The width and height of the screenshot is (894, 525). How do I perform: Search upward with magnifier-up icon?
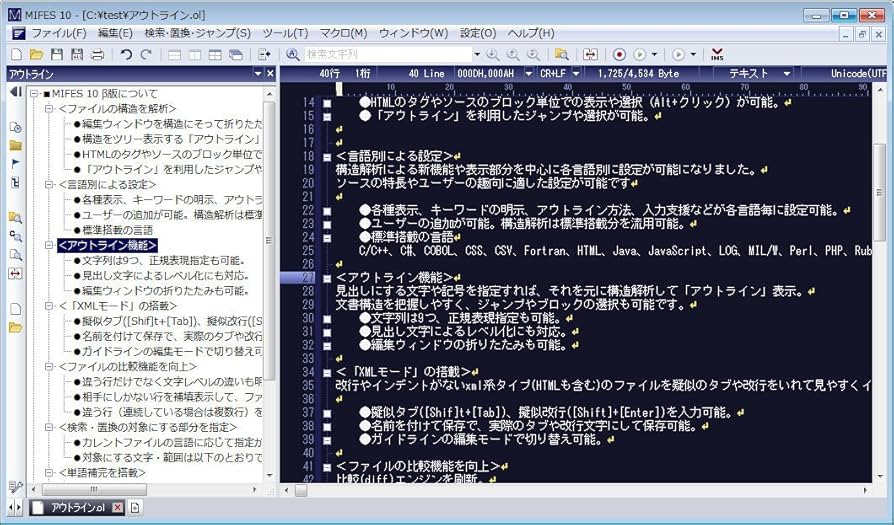513,55
